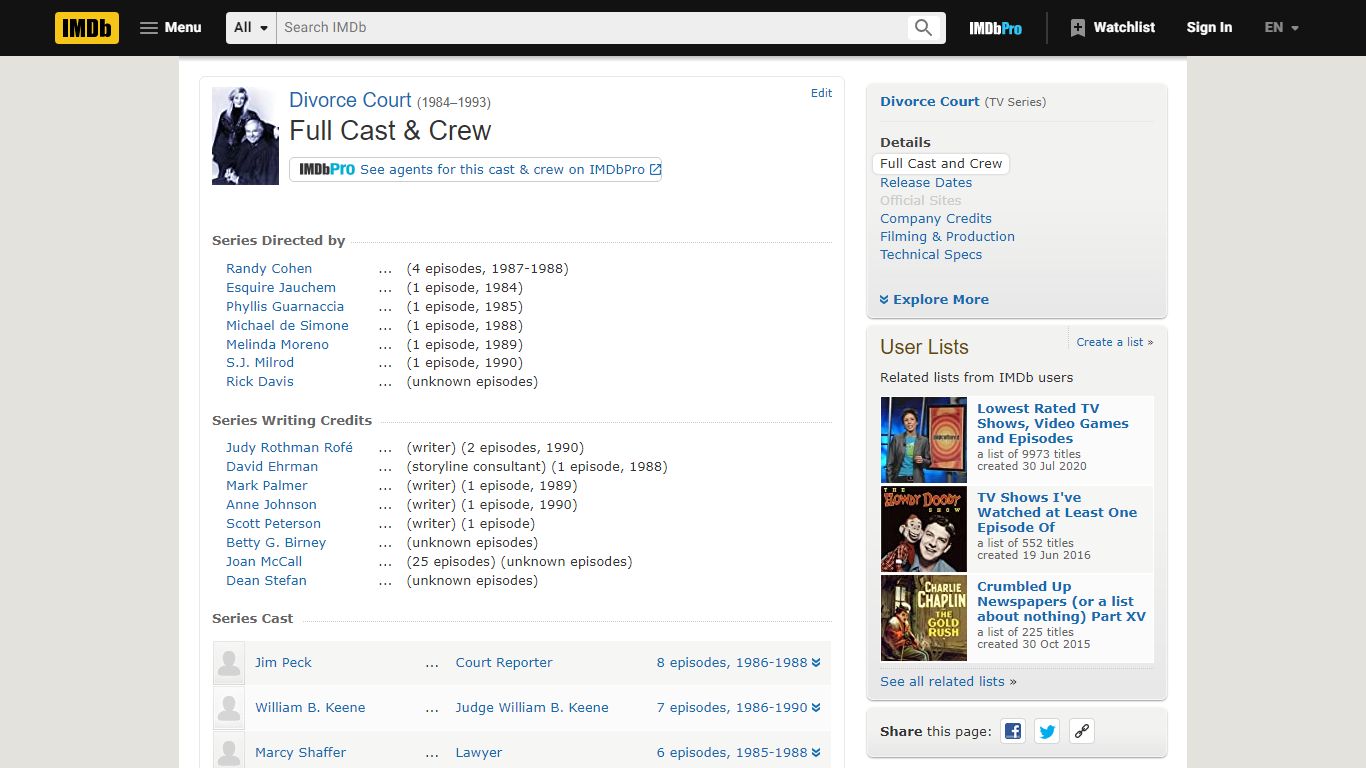Open director Phyllis Guarnaccia
1366x768 pixels.
click(285, 306)
